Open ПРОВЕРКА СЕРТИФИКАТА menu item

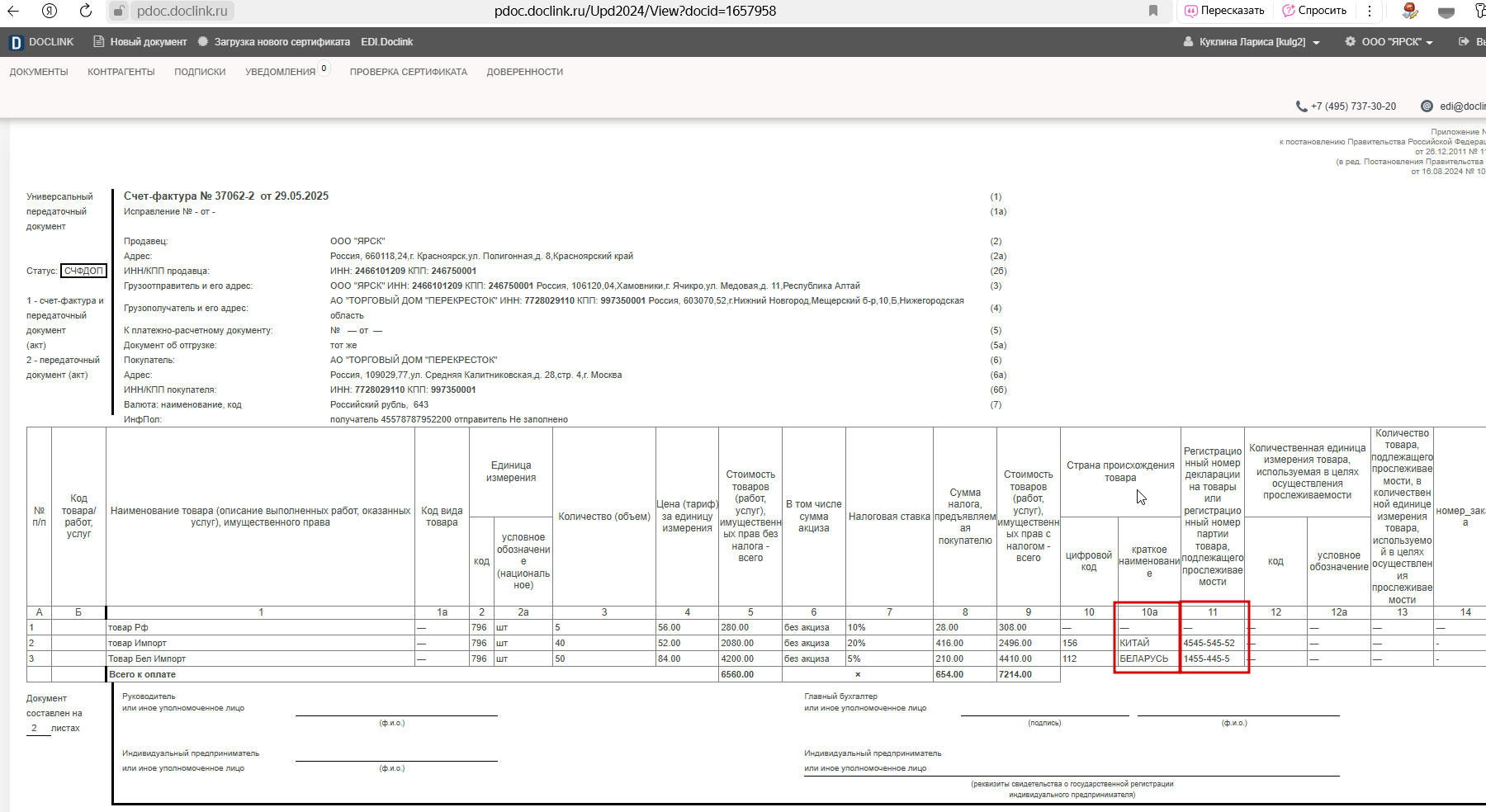coord(409,72)
